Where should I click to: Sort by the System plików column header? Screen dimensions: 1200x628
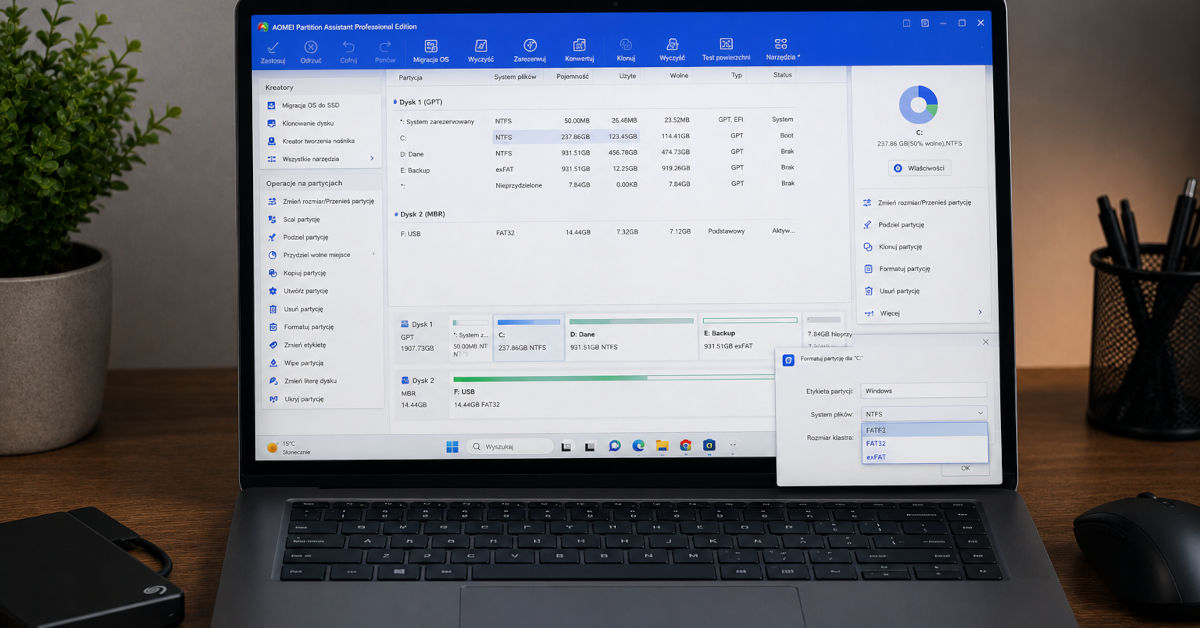coord(513,76)
